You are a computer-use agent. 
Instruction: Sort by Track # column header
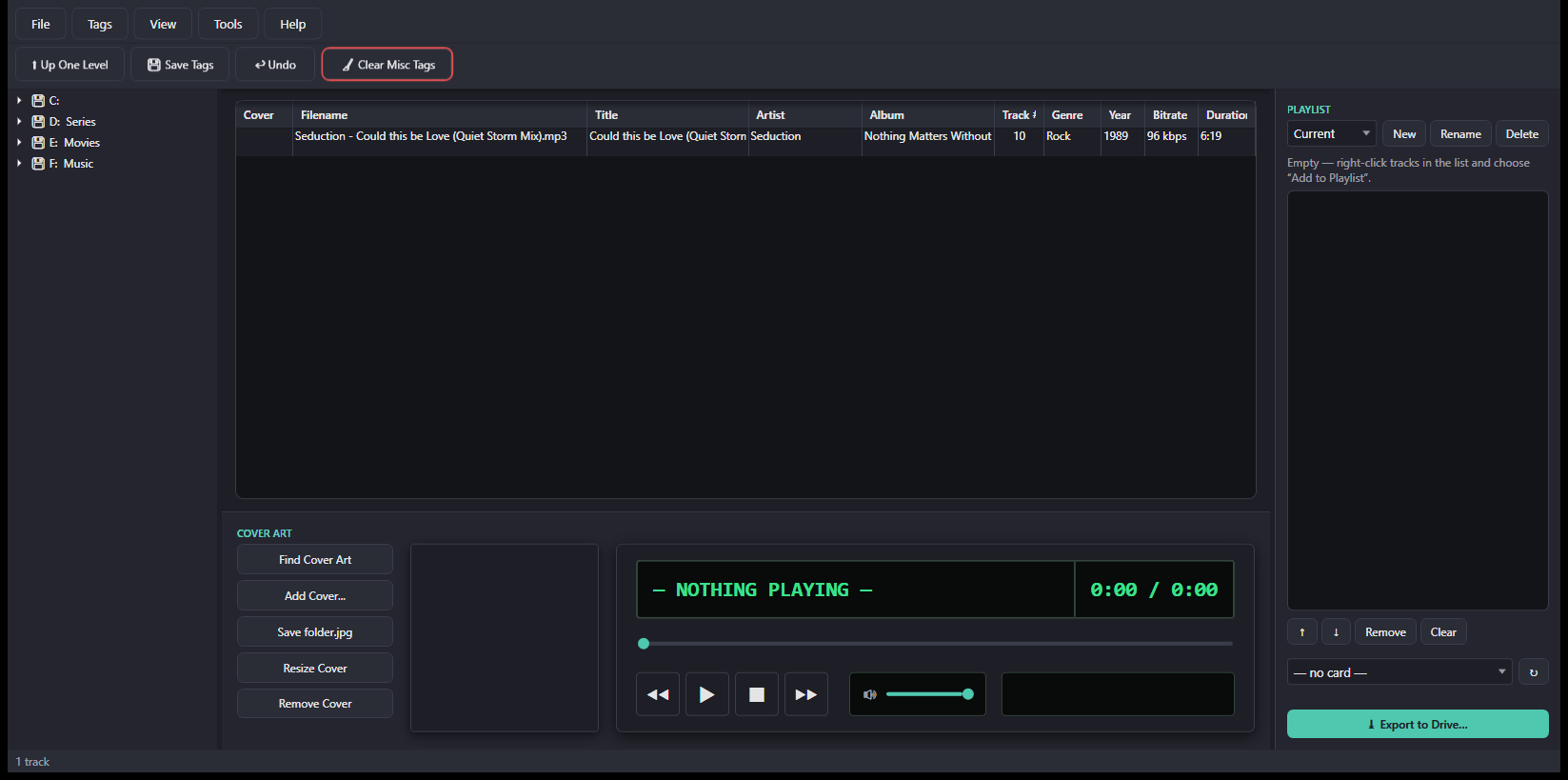[1019, 115]
